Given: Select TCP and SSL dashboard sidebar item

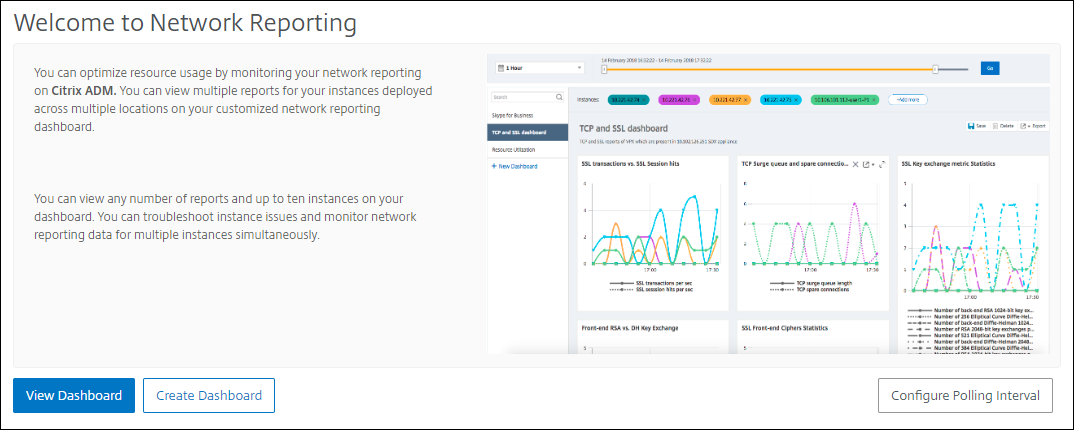Looking at the screenshot, I should (527, 132).
